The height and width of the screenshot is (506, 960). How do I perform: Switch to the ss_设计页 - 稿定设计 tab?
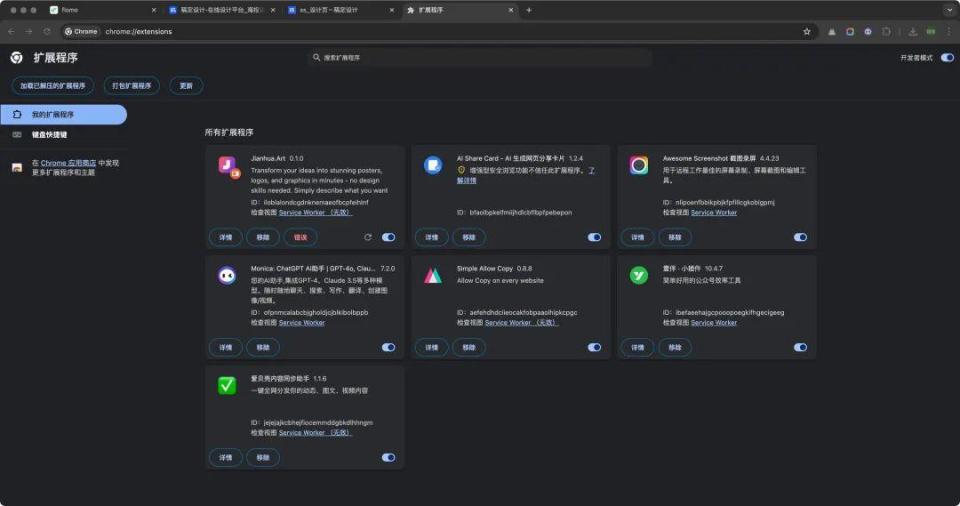click(x=340, y=10)
